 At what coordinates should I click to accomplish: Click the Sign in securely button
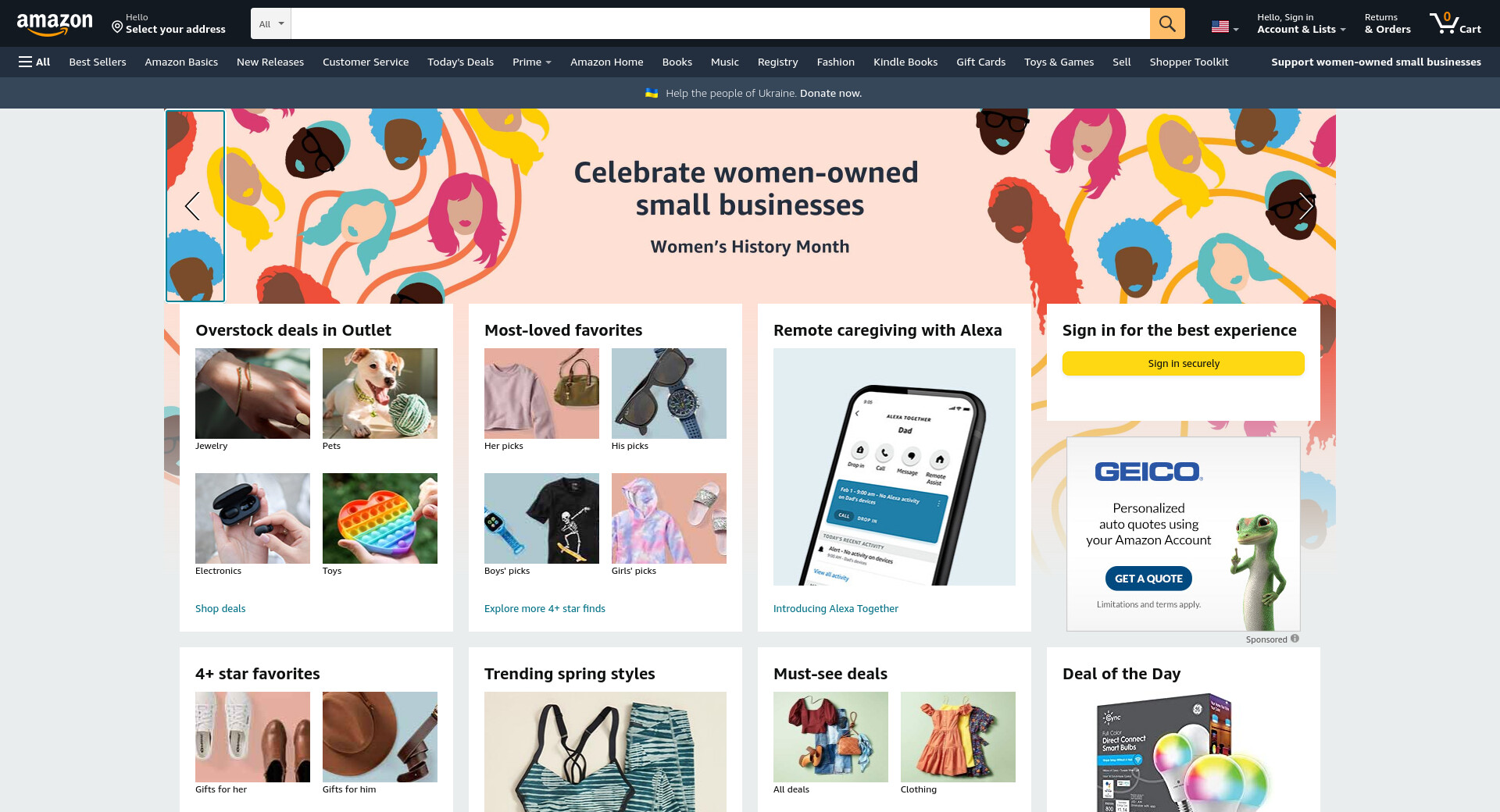(x=1183, y=363)
